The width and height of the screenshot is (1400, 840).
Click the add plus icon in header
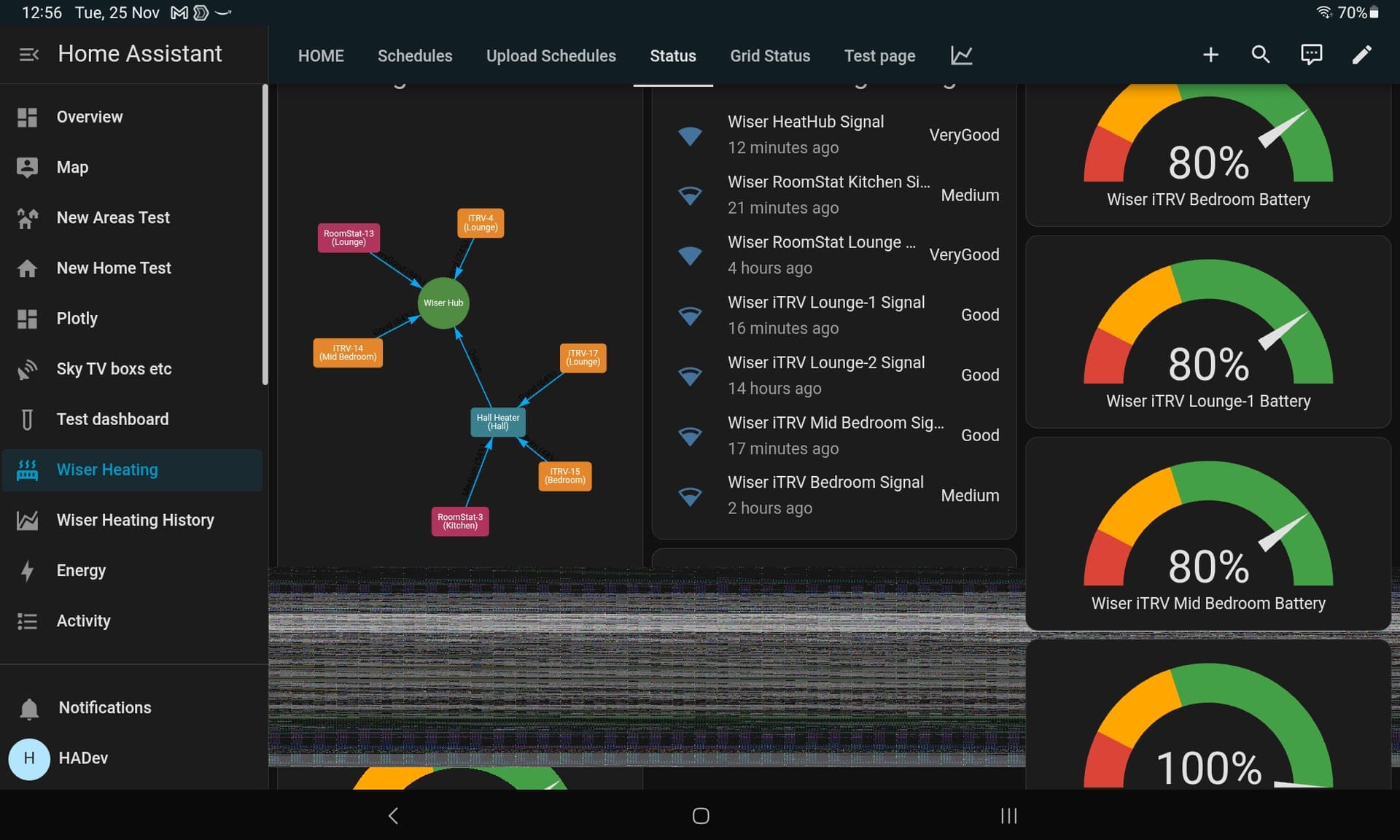[x=1210, y=55]
